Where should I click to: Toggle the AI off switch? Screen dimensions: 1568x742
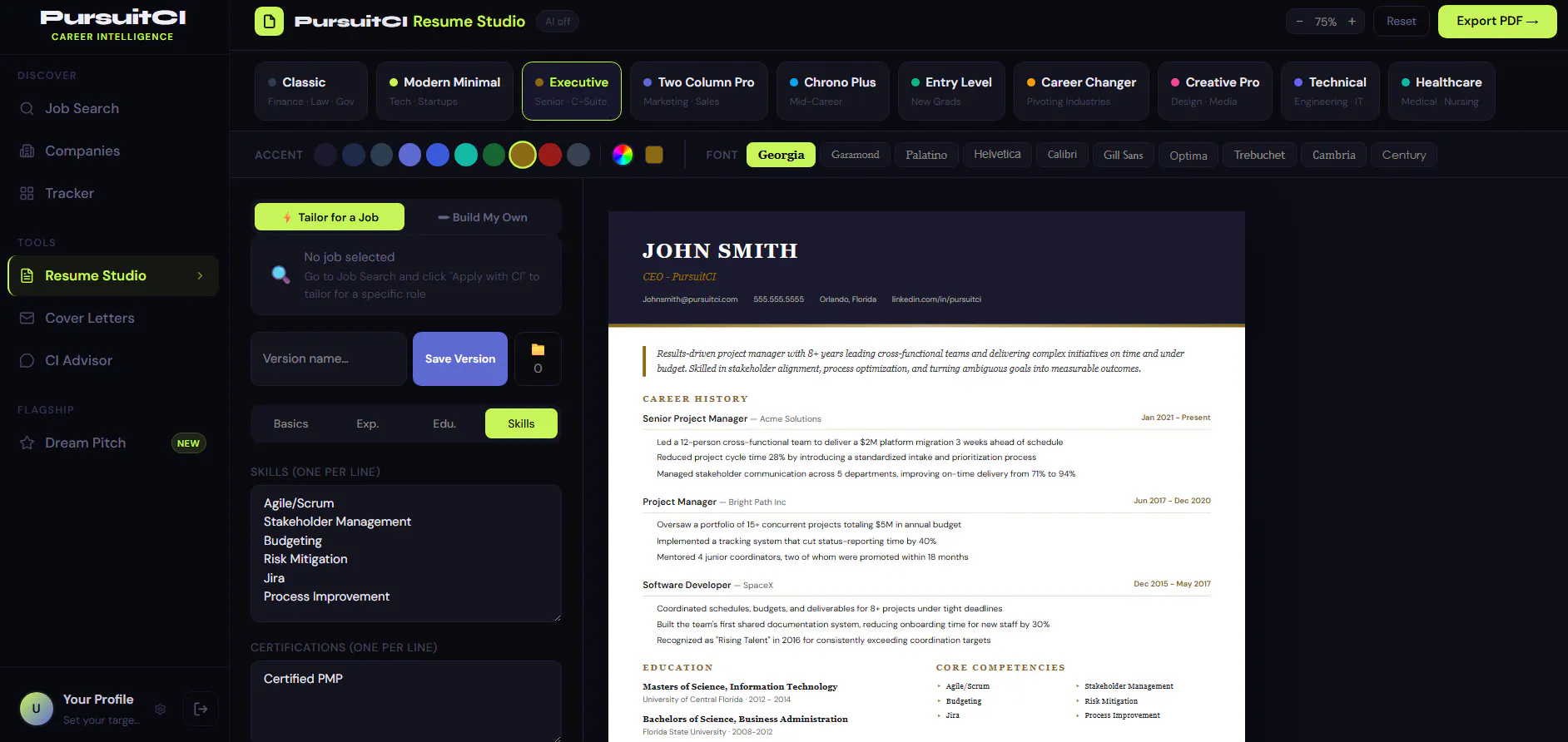558,22
